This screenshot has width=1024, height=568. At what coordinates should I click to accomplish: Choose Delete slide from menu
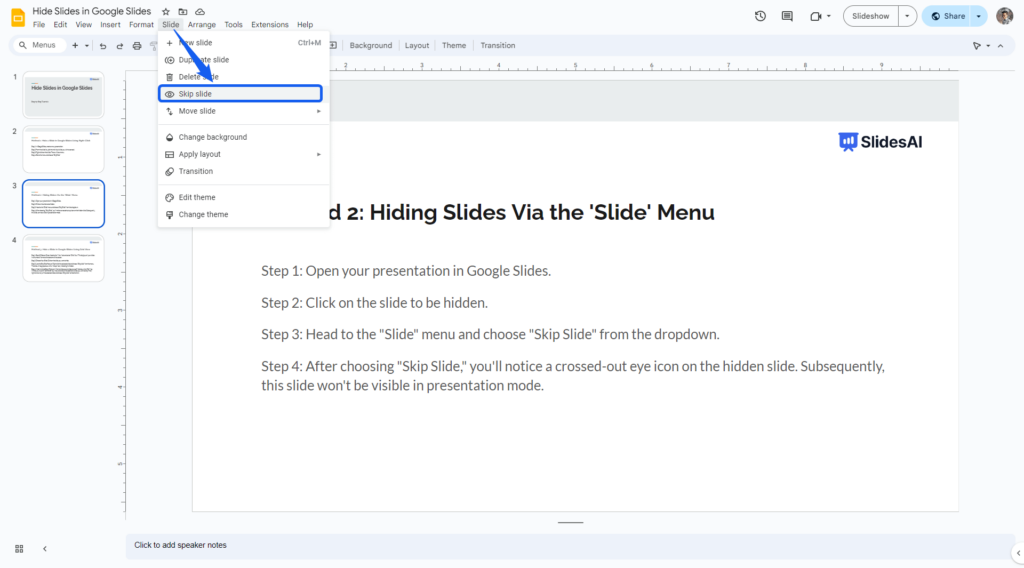(x=243, y=77)
